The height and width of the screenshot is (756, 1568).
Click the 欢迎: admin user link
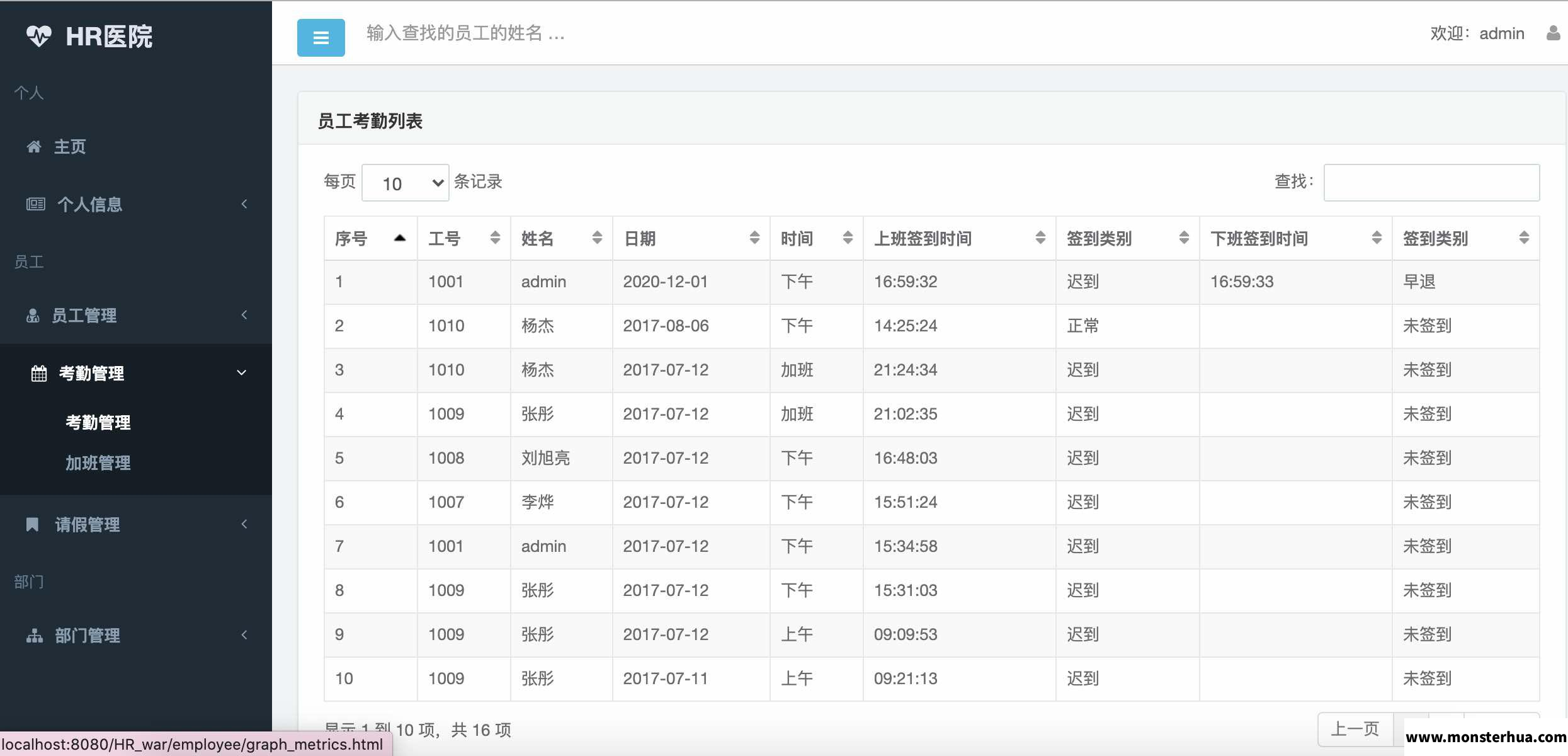pyautogui.click(x=1477, y=33)
